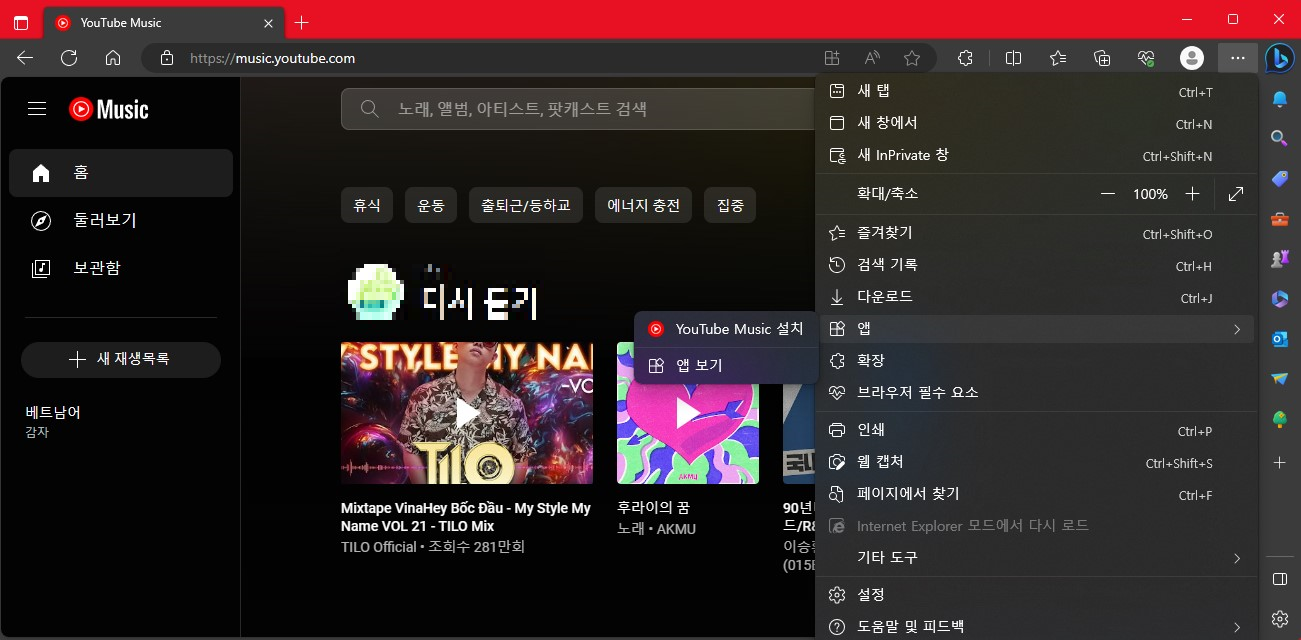Add this page to favorites star
Viewport: 1301px width, 640px height.
pos(912,58)
